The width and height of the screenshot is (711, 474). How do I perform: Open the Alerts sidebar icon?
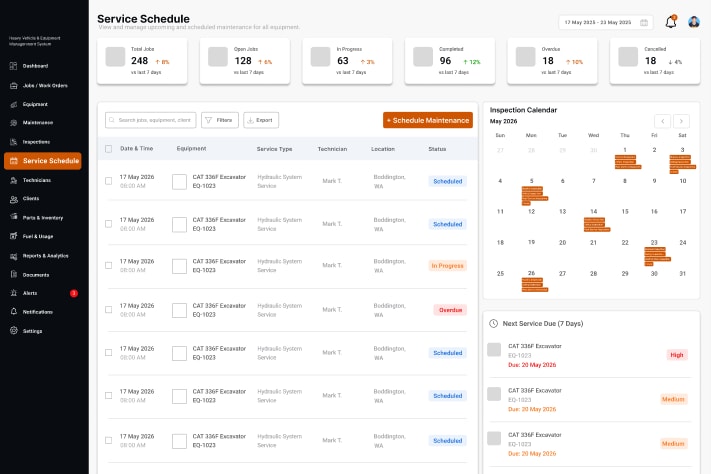14,293
